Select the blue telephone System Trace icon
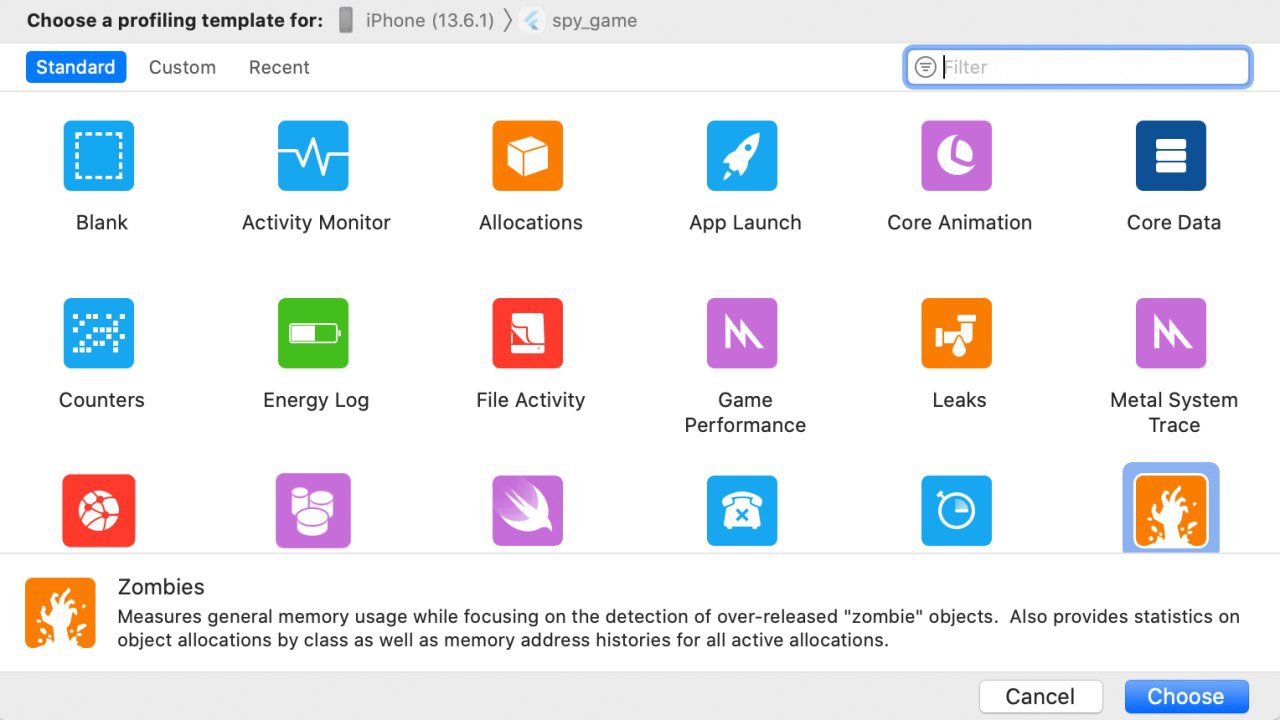Screen dimensions: 1280x720 pyautogui.click(x=742, y=511)
